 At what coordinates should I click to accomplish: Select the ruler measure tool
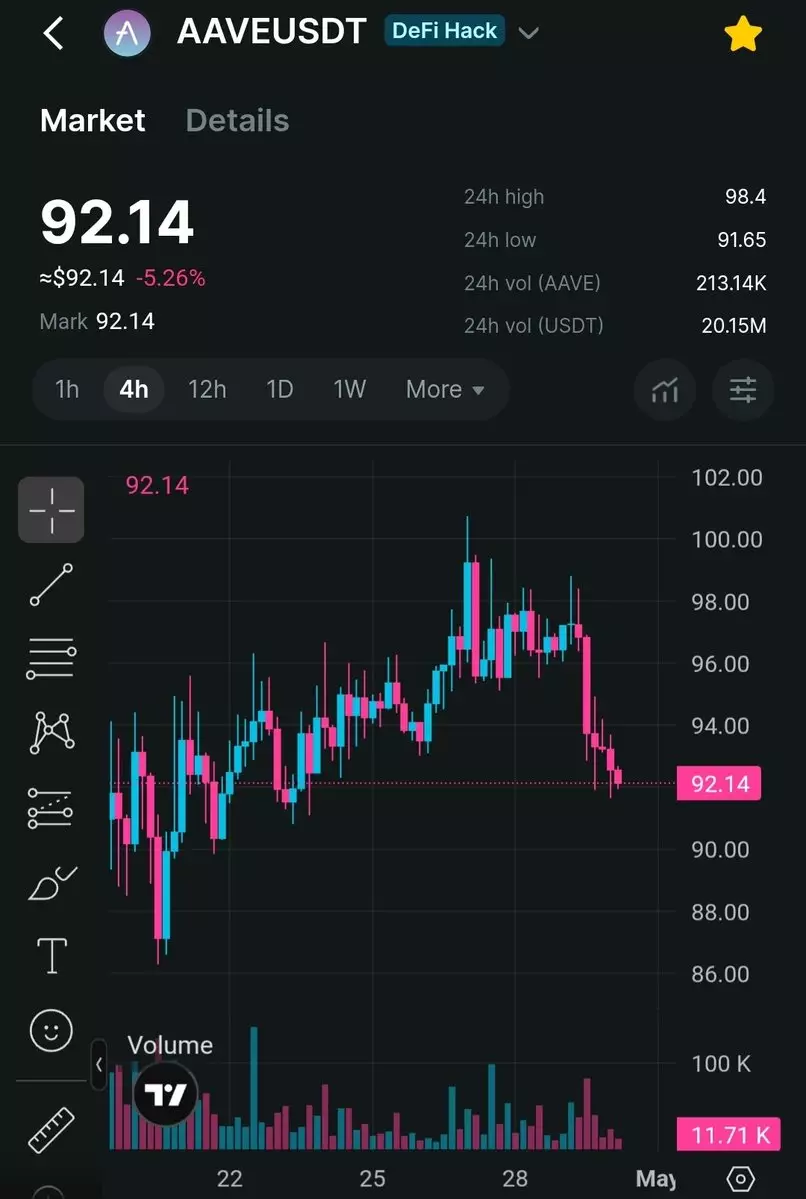[x=51, y=1130]
